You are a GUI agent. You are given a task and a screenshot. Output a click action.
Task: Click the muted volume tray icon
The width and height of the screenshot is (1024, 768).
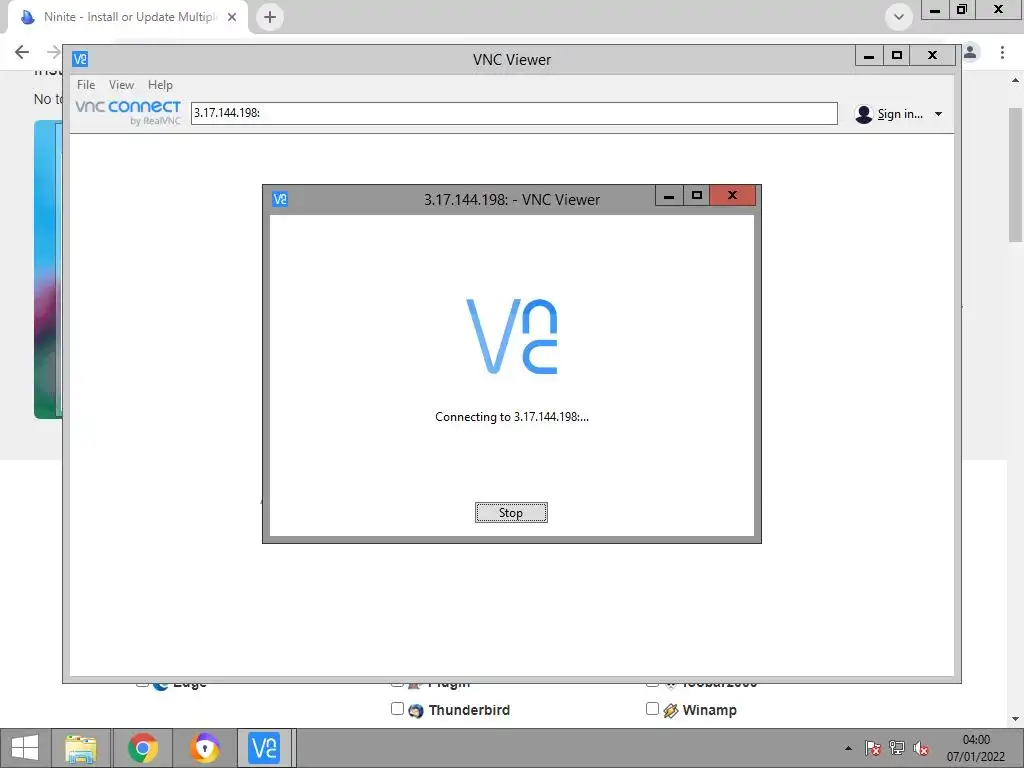coord(921,748)
